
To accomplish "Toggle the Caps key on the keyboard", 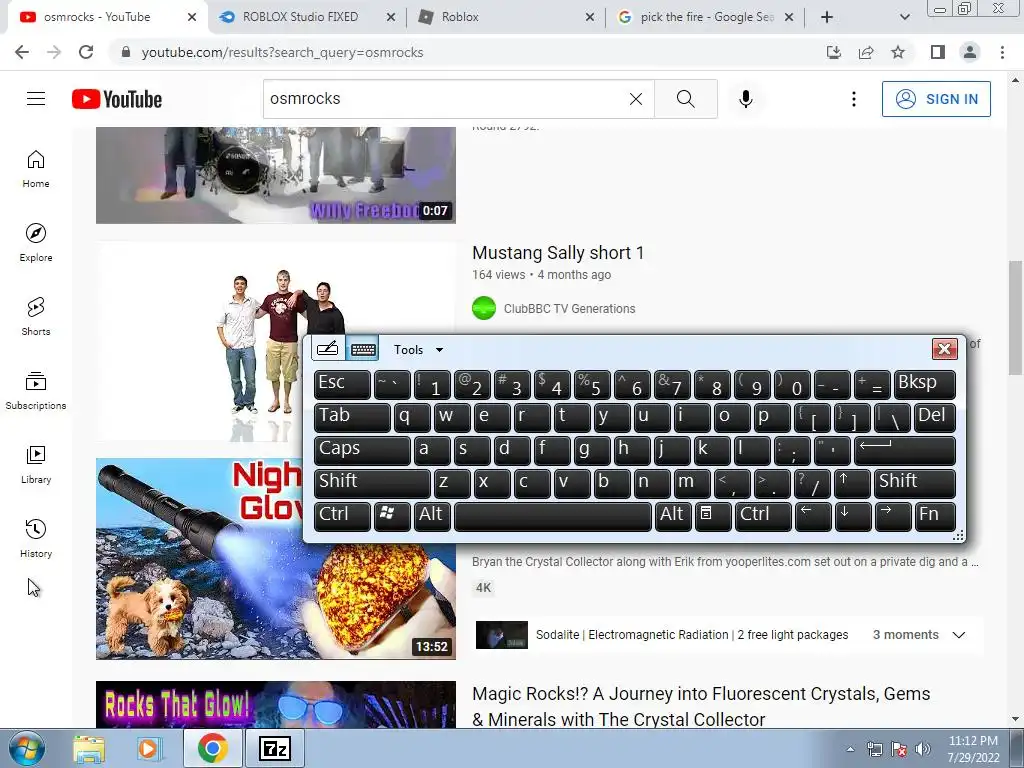I will coord(362,450).
